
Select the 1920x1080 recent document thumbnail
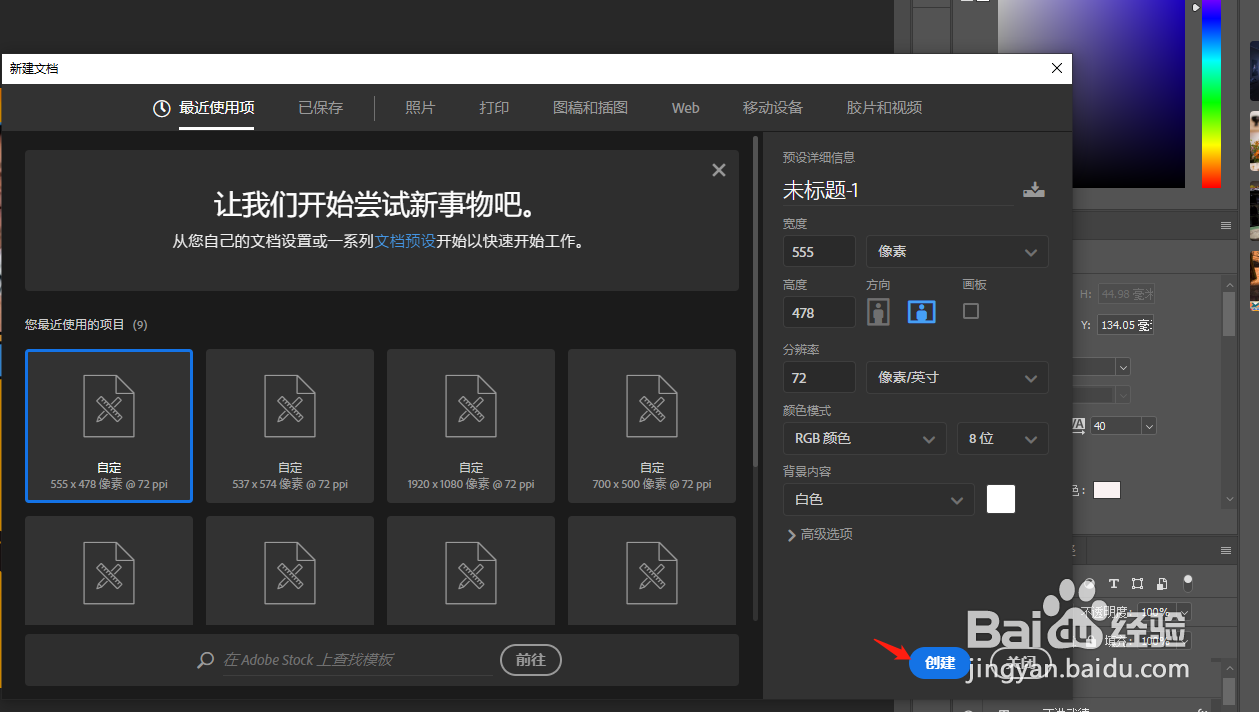(x=470, y=425)
